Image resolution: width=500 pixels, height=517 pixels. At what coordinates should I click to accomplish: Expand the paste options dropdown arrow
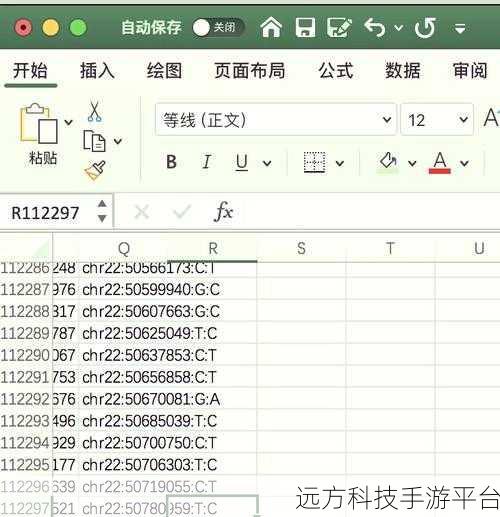click(69, 122)
